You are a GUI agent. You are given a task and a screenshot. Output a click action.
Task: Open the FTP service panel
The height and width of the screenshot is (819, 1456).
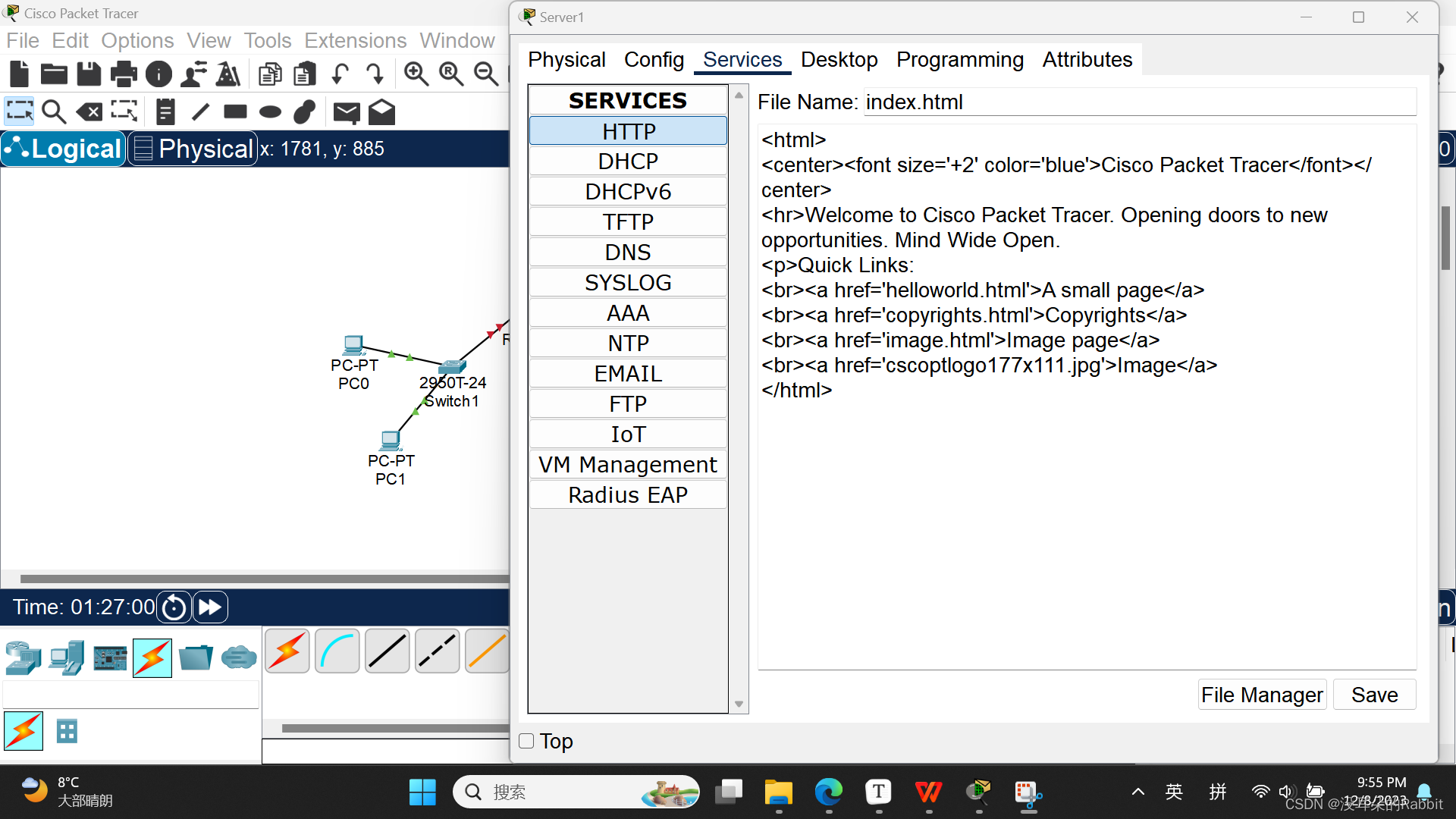627,403
